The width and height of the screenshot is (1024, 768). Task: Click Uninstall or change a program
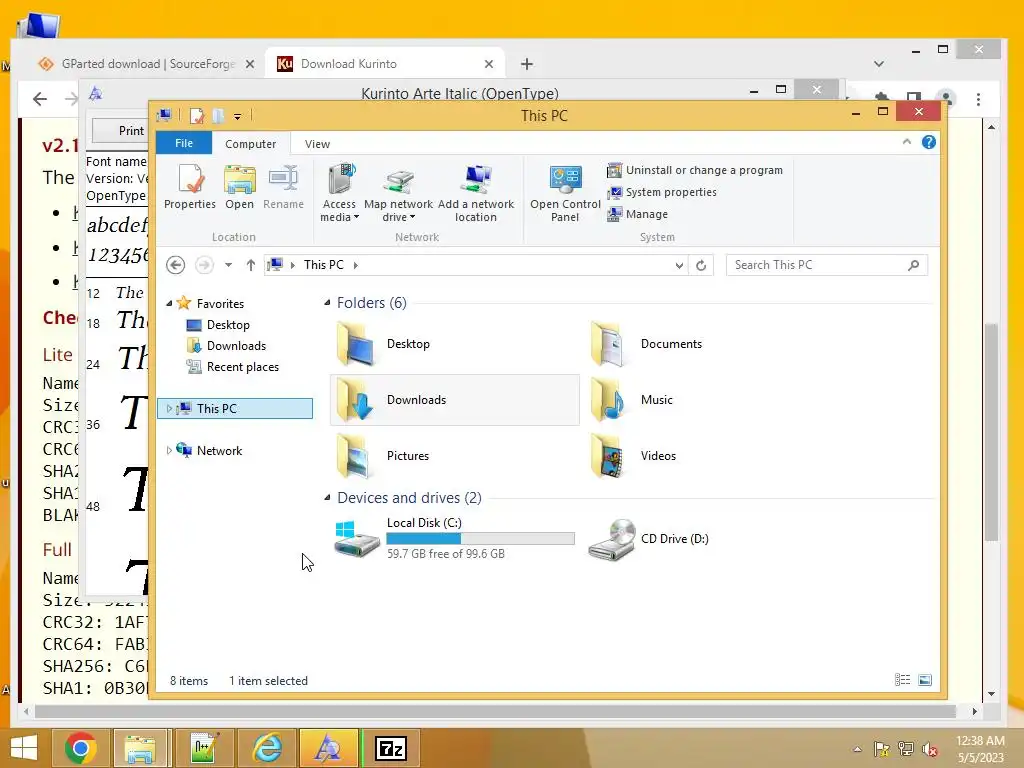tap(695, 170)
